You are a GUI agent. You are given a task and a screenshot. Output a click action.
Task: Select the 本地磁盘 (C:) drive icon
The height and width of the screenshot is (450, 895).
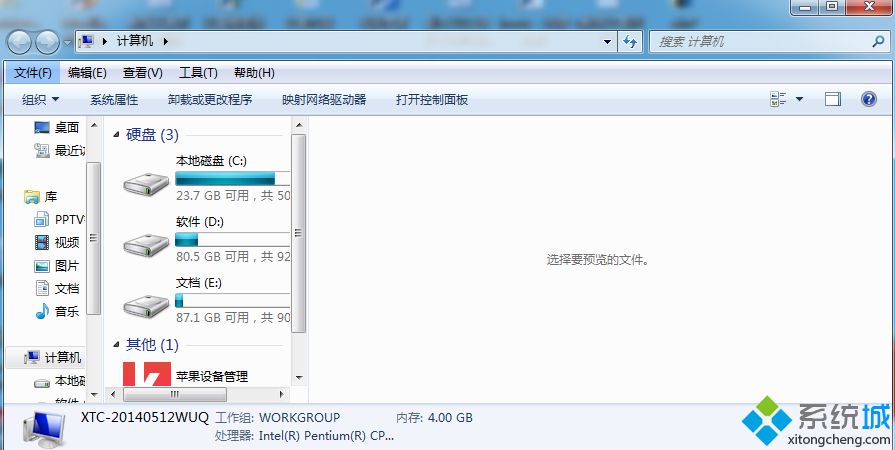(x=147, y=184)
